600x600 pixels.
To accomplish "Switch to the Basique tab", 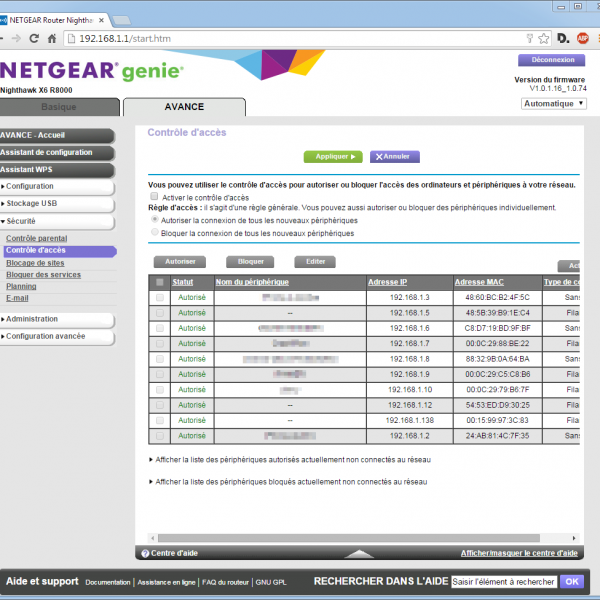I will click(58, 107).
